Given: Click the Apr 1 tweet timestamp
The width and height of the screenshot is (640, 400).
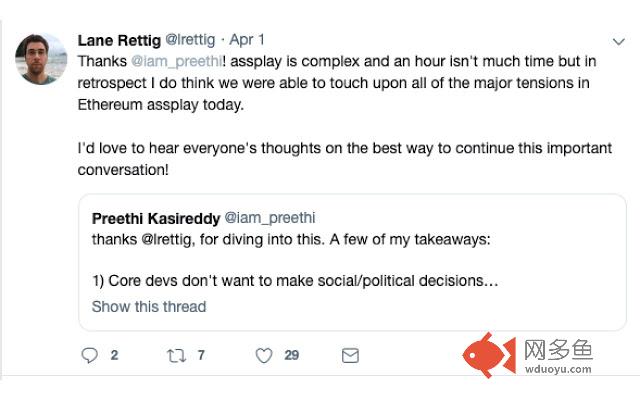Looking at the screenshot, I should pos(247,41).
